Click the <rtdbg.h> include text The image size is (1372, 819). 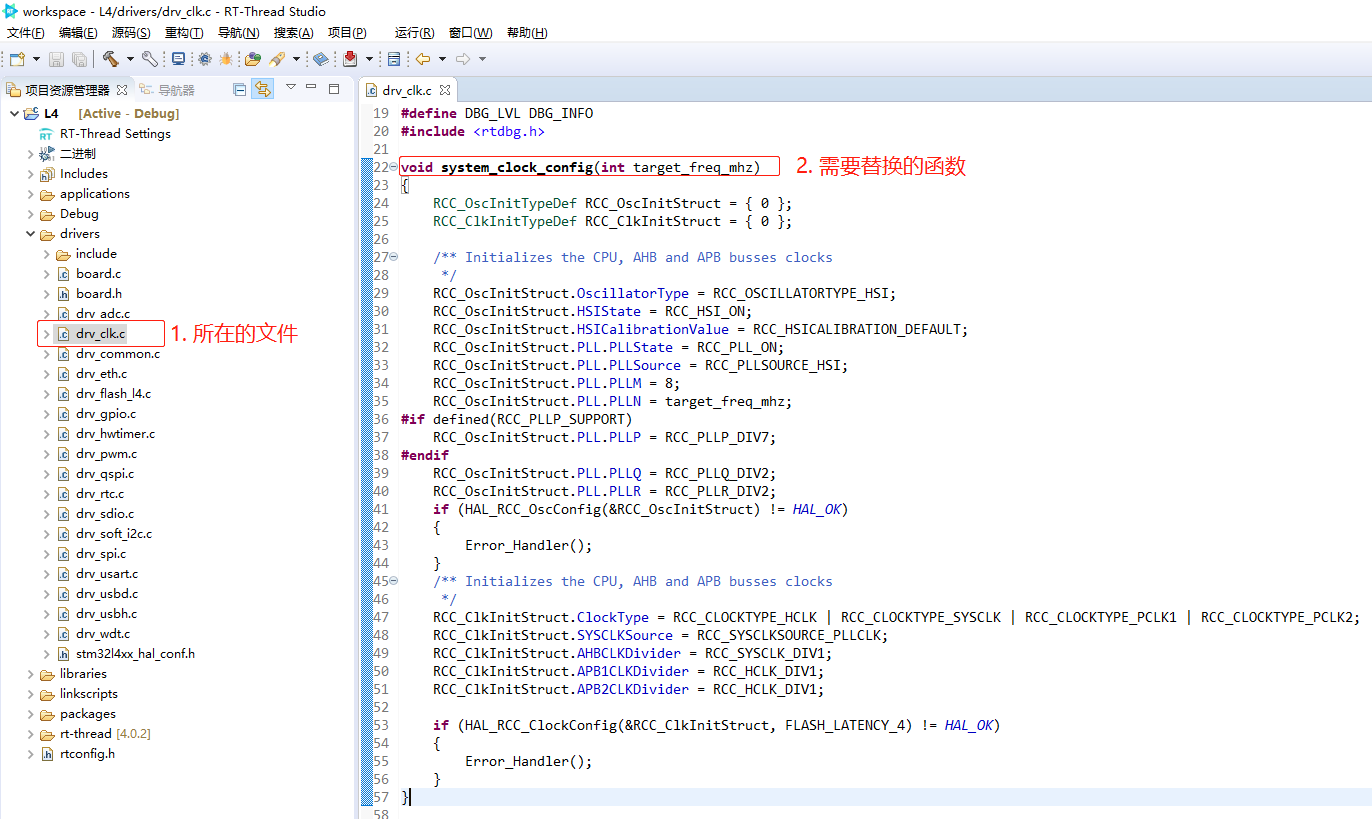[x=509, y=131]
